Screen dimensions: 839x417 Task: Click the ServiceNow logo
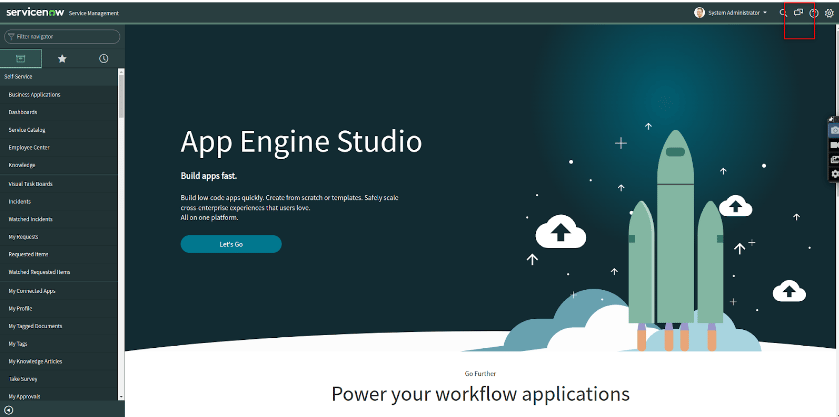tap(35, 12)
